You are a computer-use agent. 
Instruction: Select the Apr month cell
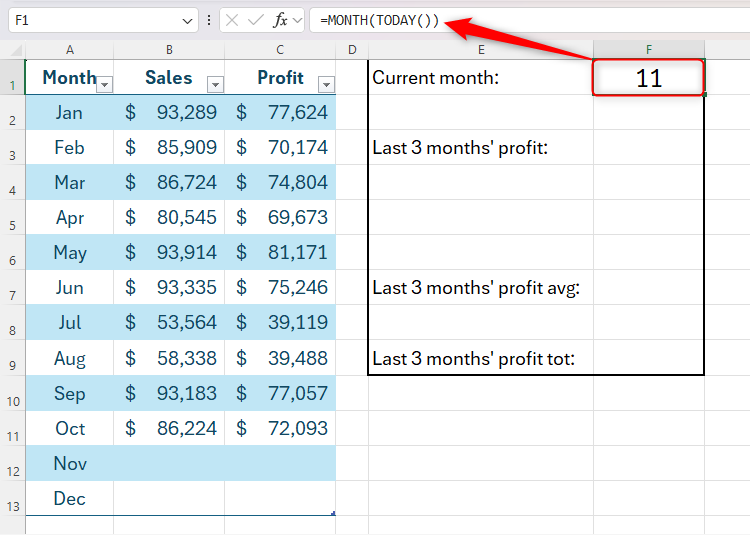(70, 218)
